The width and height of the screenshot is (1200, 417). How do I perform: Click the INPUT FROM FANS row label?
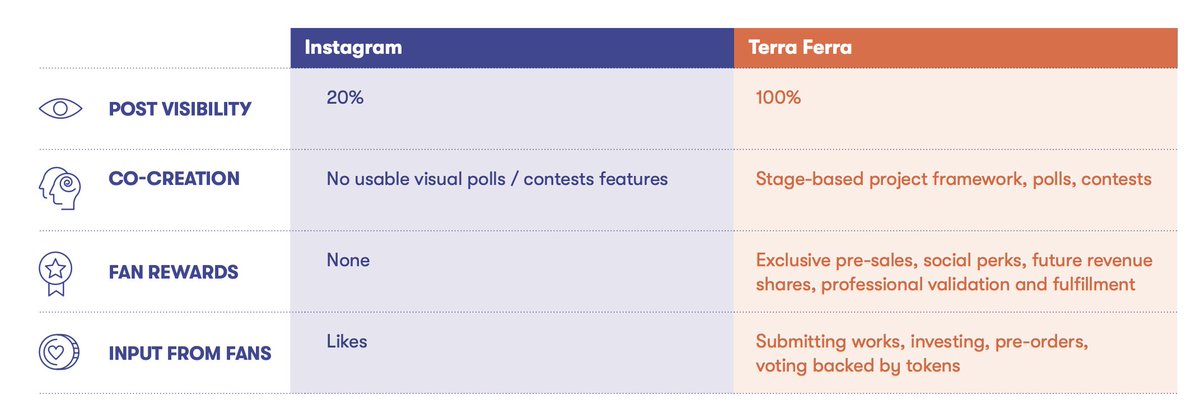click(190, 353)
